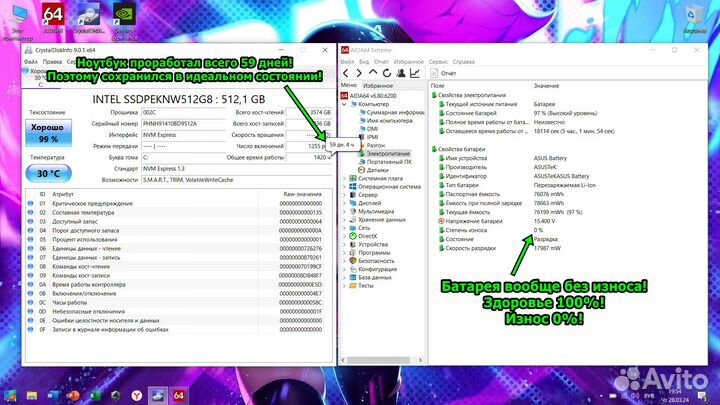Image resolution: width=720 pixels, height=405 pixels.
Task: Click the up-level arrow in AIDA64 toolbar
Action: pos(373,73)
